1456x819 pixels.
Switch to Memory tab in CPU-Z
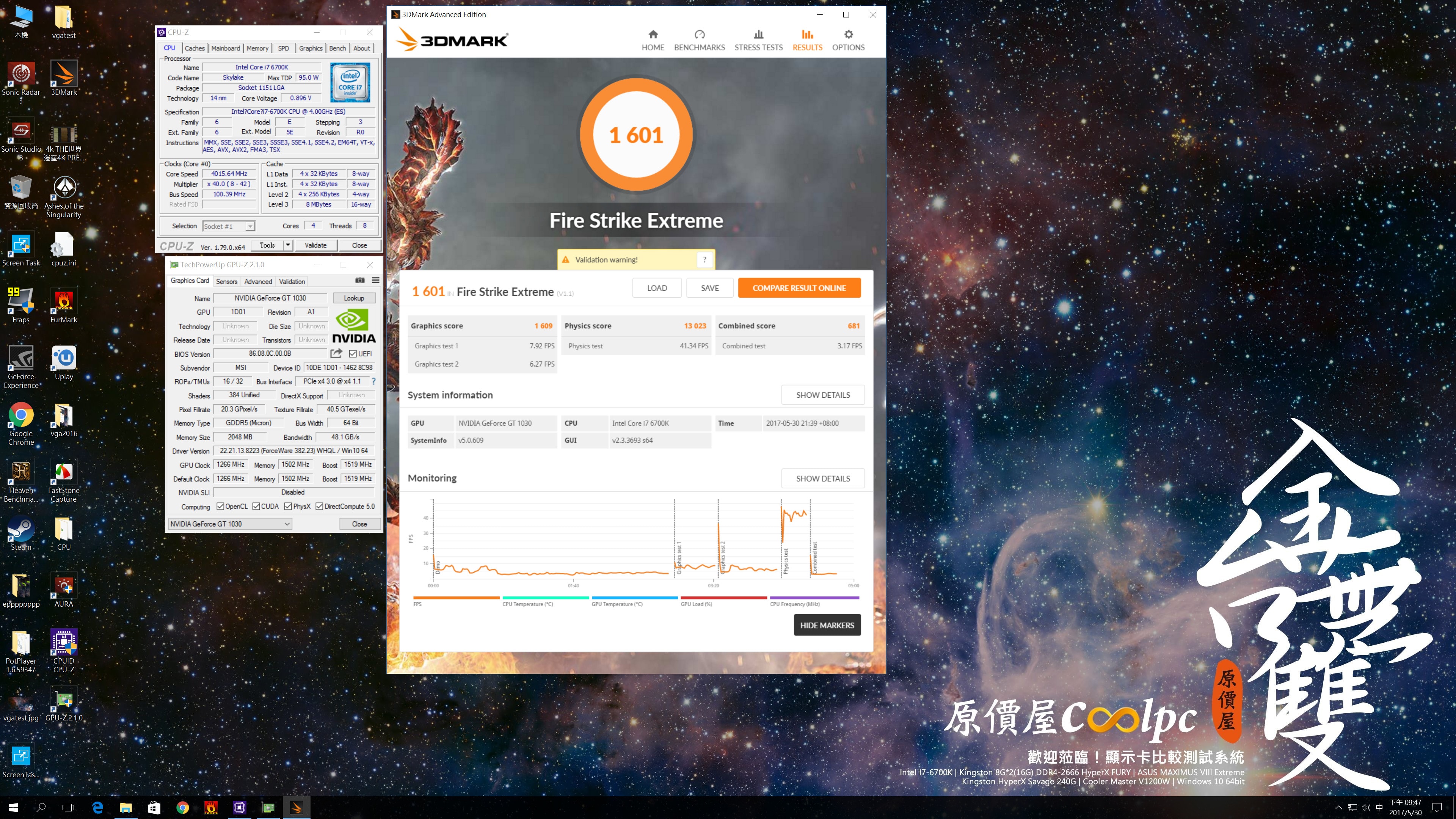(x=257, y=48)
